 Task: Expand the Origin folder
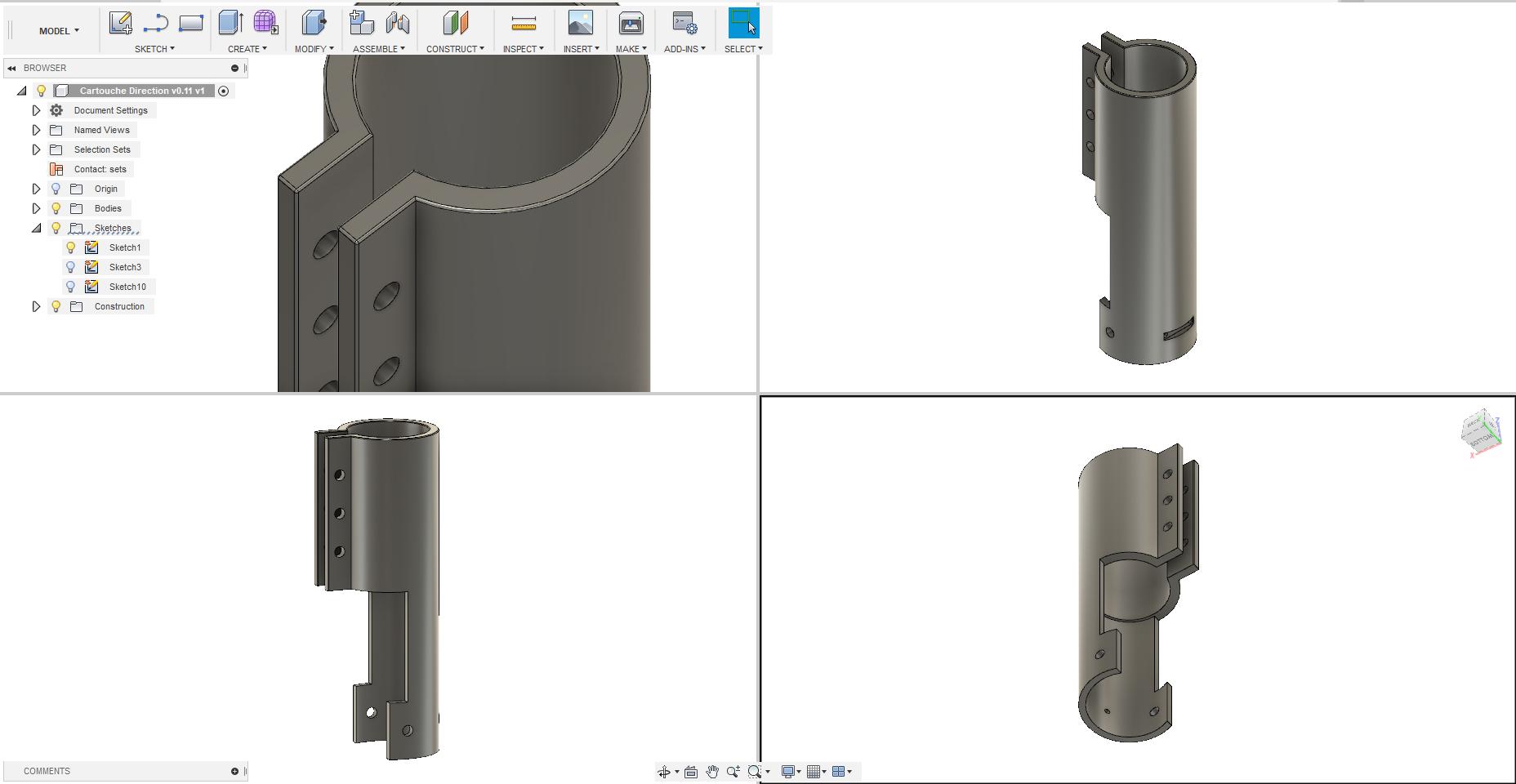pos(36,189)
